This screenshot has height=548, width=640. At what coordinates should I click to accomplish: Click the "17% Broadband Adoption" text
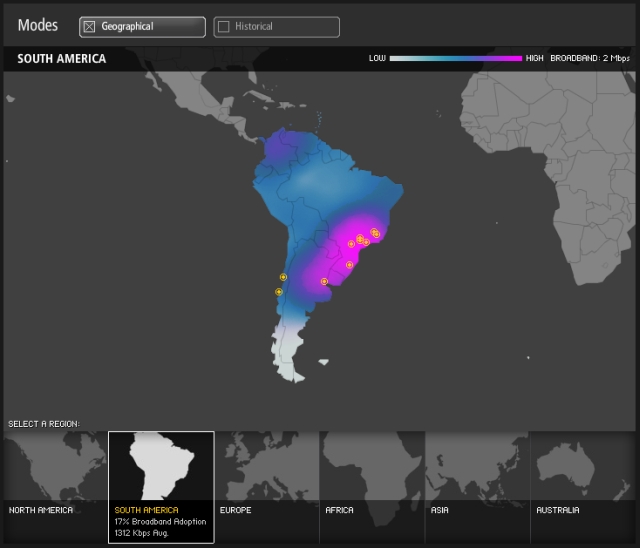pos(160,521)
